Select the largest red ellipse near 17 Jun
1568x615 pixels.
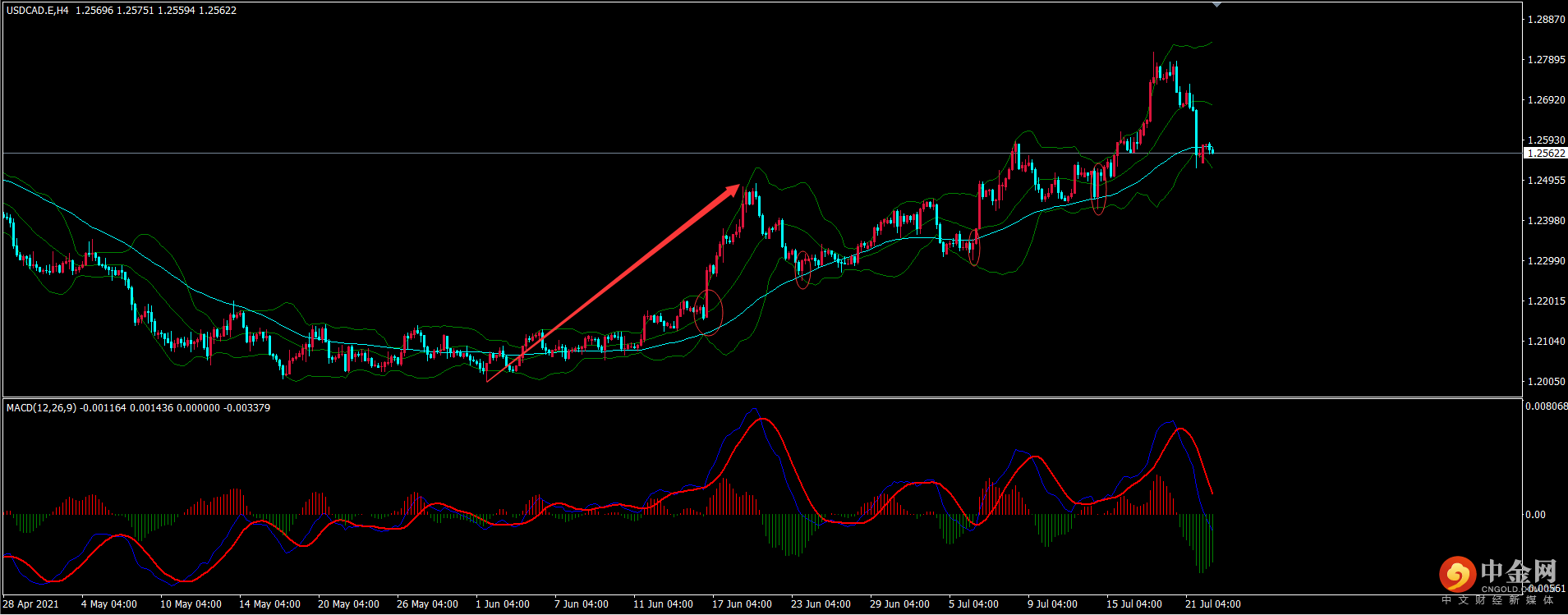[x=708, y=313]
